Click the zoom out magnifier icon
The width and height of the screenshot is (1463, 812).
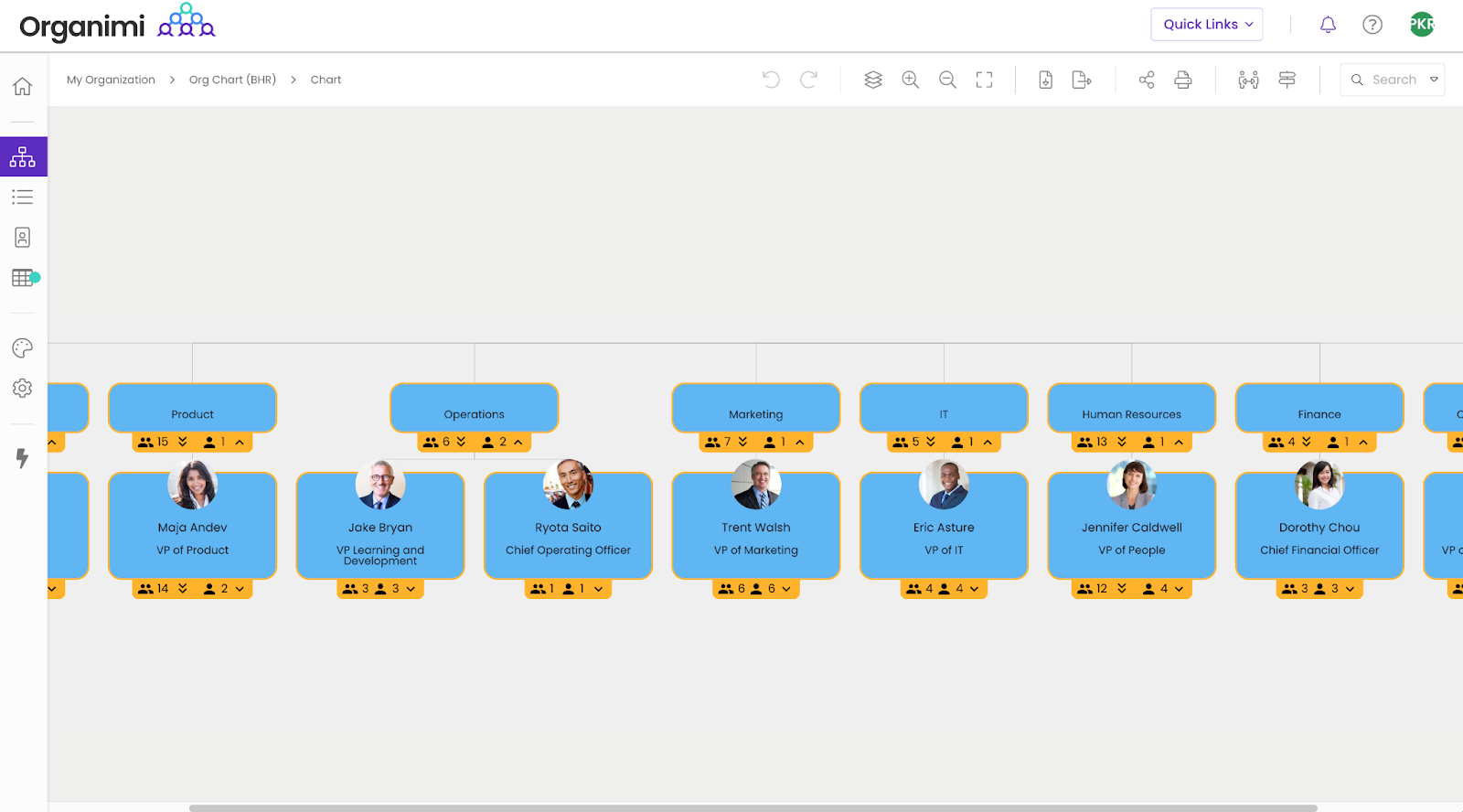pyautogui.click(x=947, y=80)
